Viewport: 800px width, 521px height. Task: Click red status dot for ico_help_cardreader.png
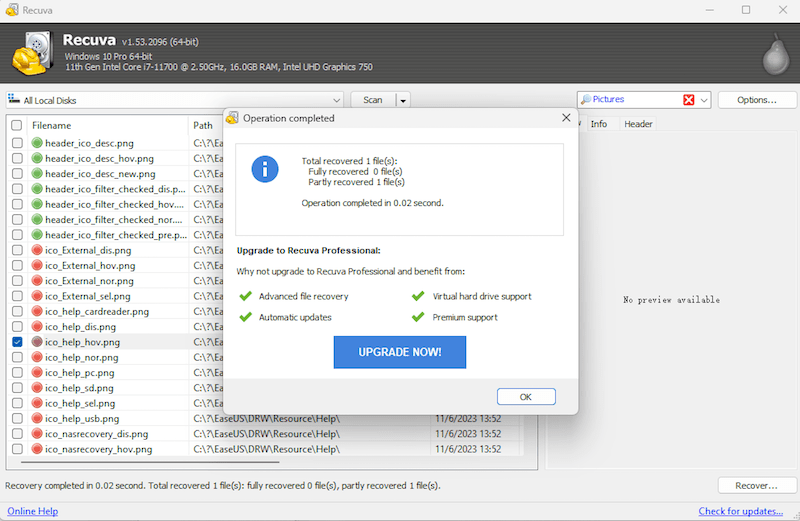point(37,311)
